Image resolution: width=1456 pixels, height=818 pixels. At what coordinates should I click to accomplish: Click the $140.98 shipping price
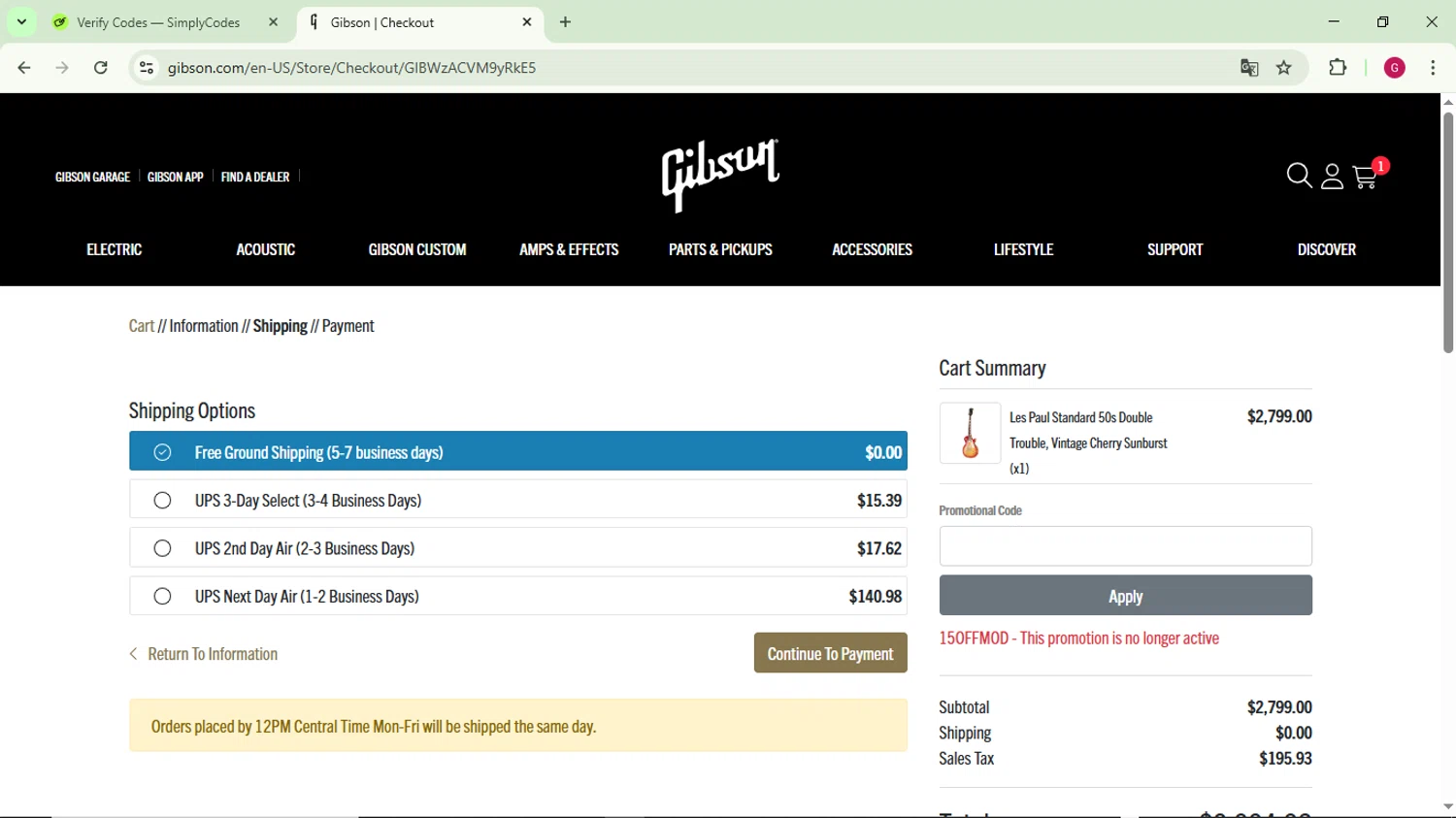pos(876,597)
